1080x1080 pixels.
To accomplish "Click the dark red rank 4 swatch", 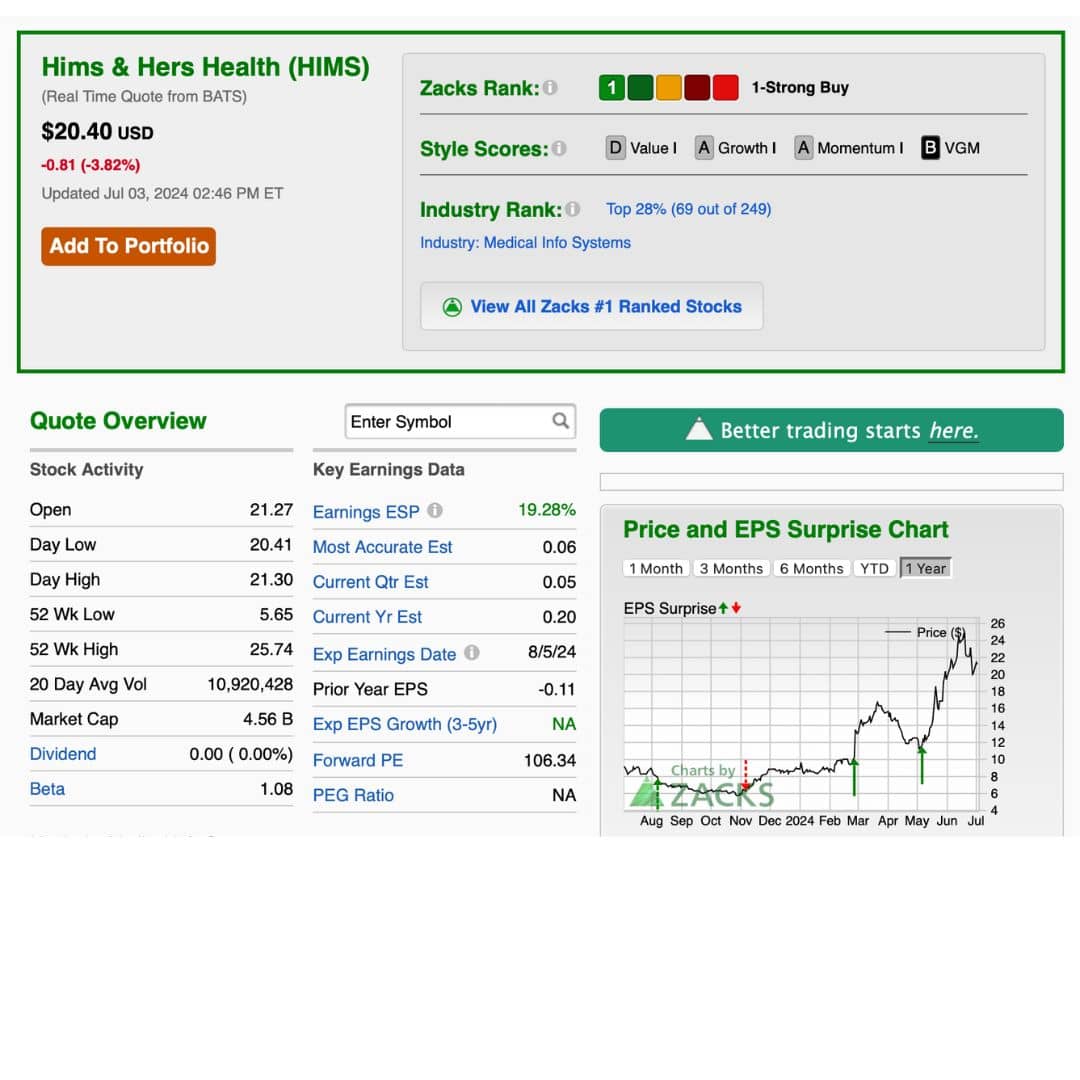I will (697, 87).
